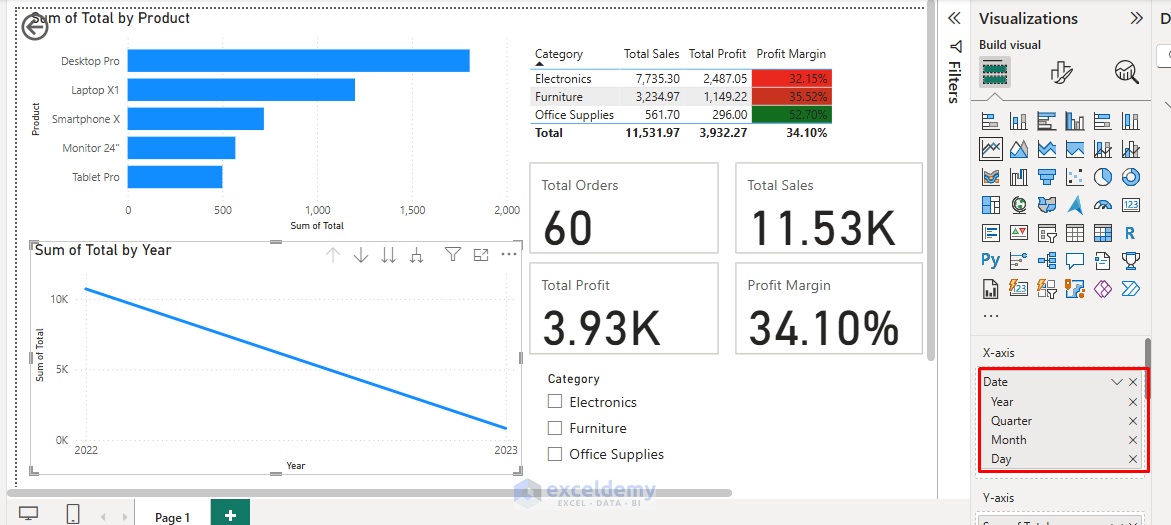Check the Electronics category checkbox
1171x525 pixels.
(554, 402)
